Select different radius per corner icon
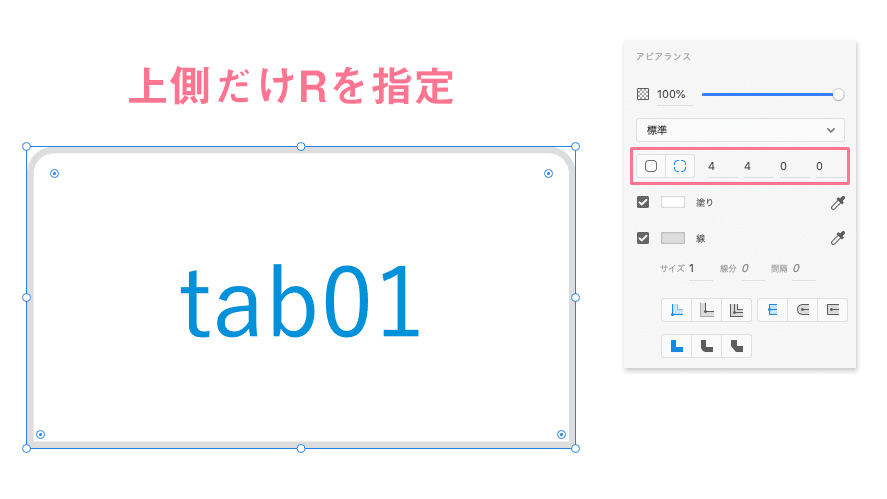The image size is (887, 499). 680,166
